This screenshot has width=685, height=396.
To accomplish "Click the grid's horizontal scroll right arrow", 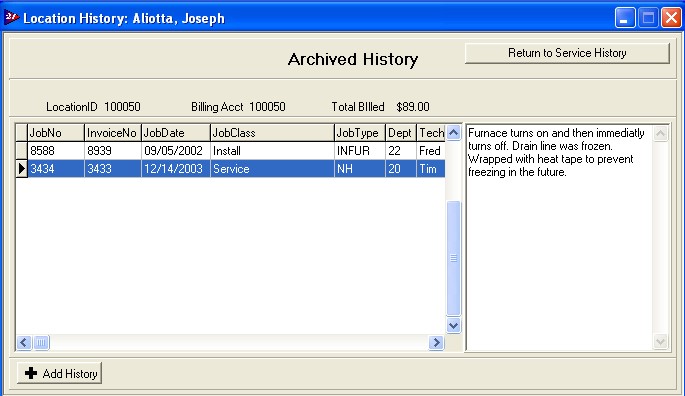I will point(436,342).
